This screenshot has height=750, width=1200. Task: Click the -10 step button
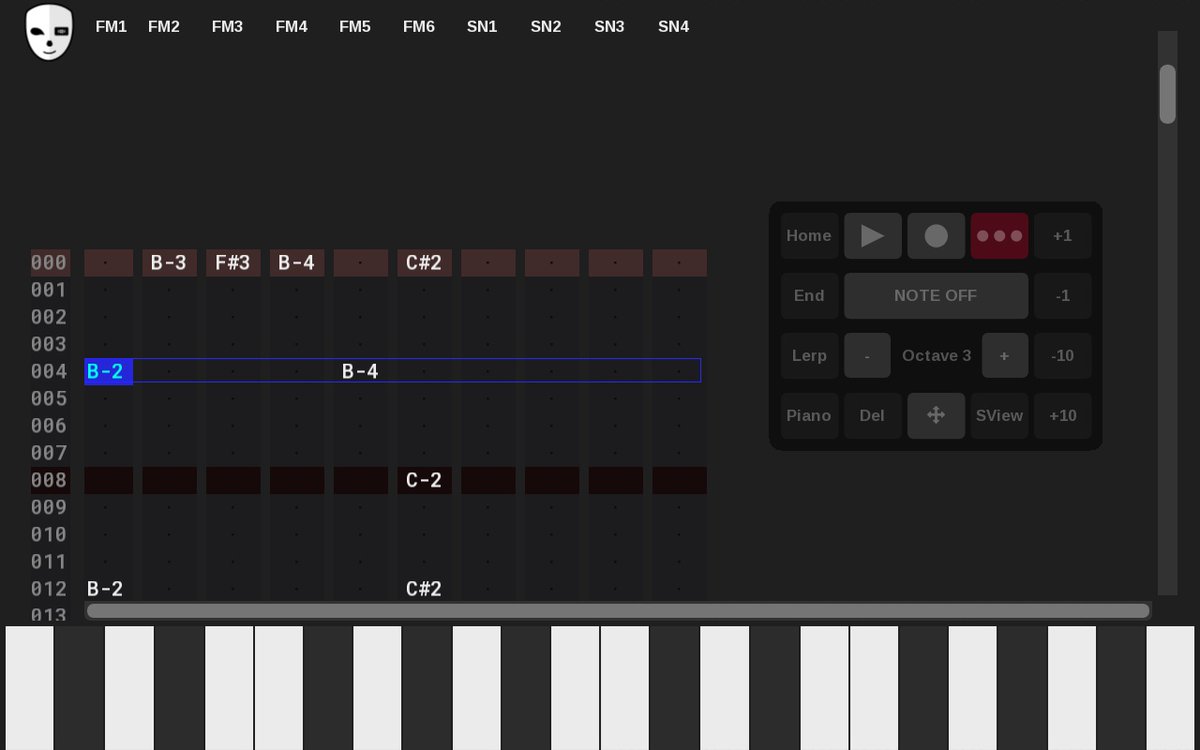(1063, 356)
